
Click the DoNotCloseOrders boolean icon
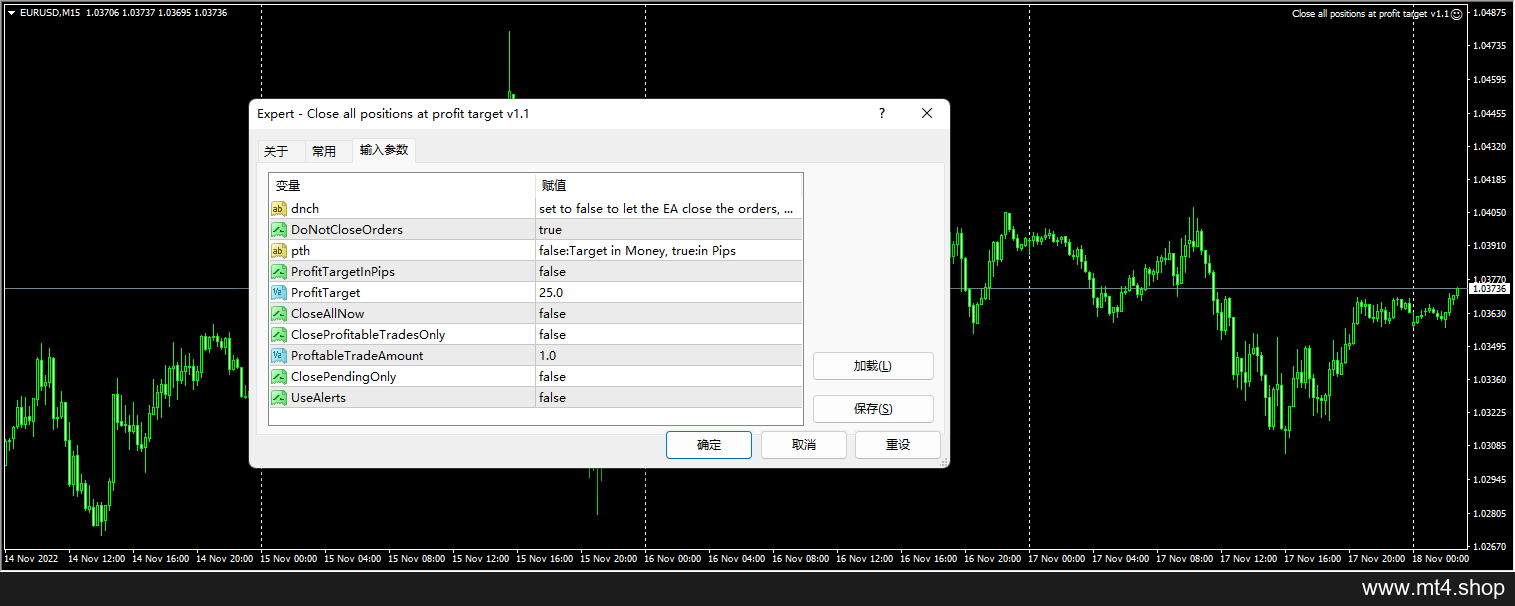pos(279,230)
